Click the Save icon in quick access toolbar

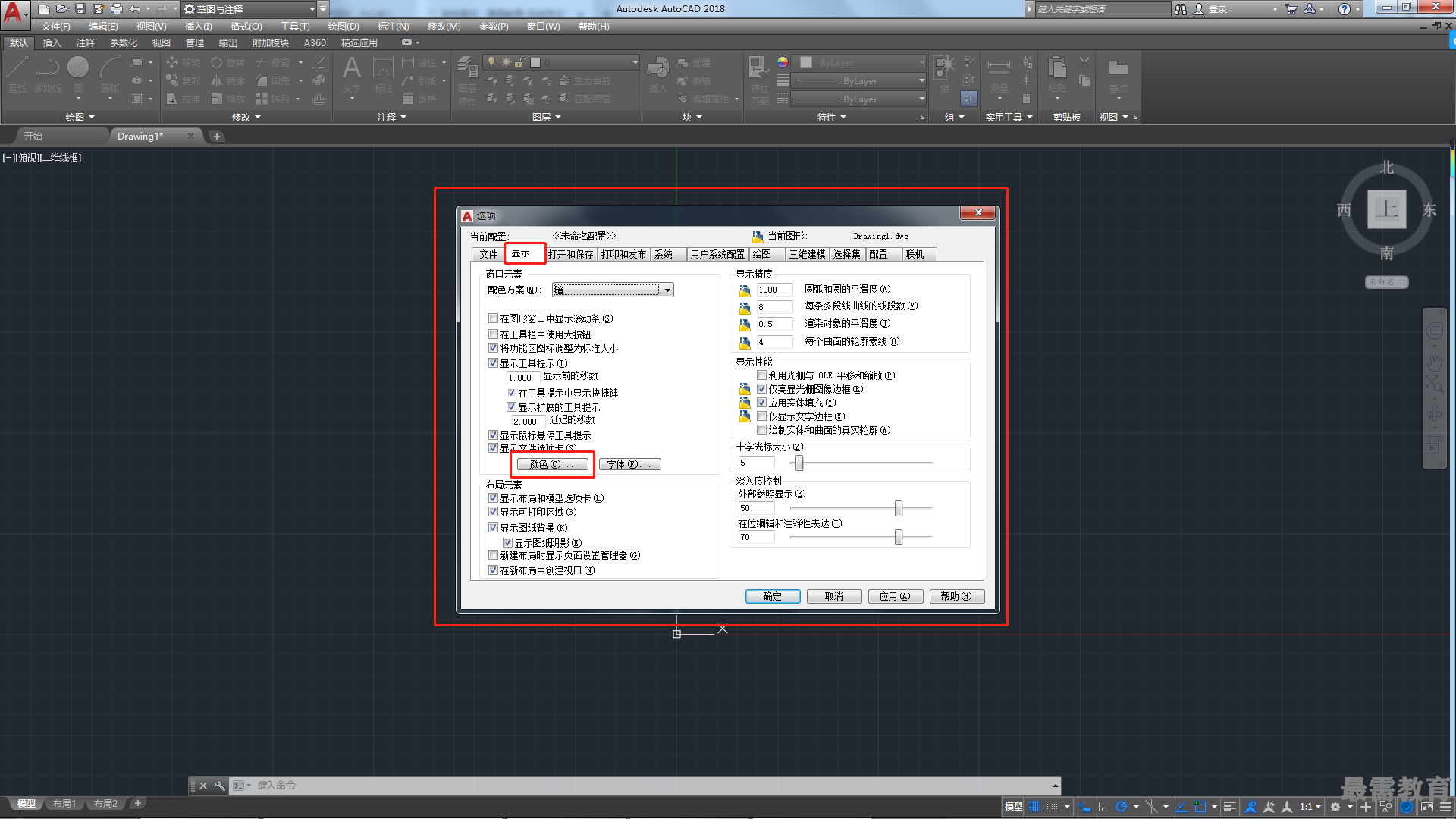tap(80, 9)
